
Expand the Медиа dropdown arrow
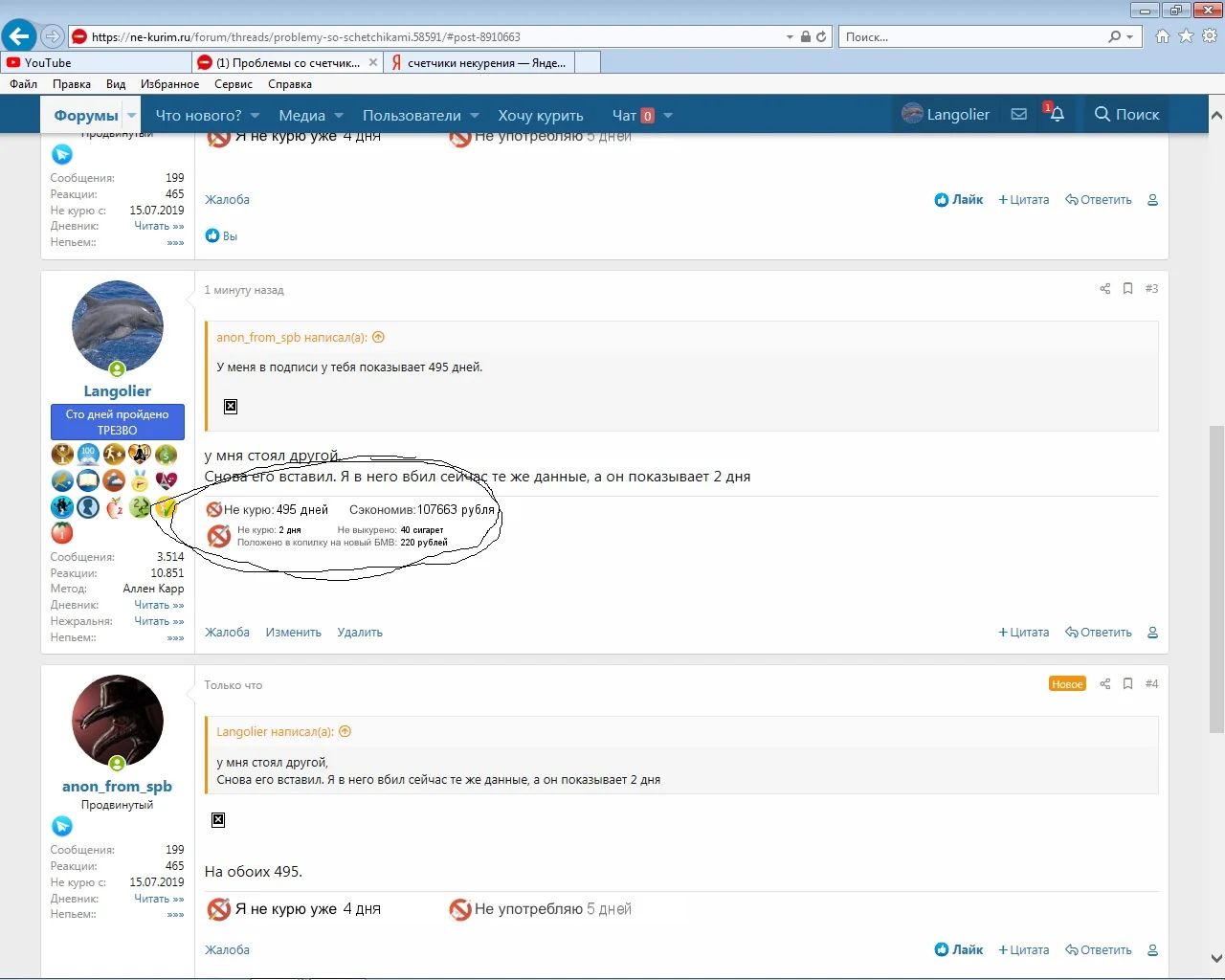pos(339,116)
